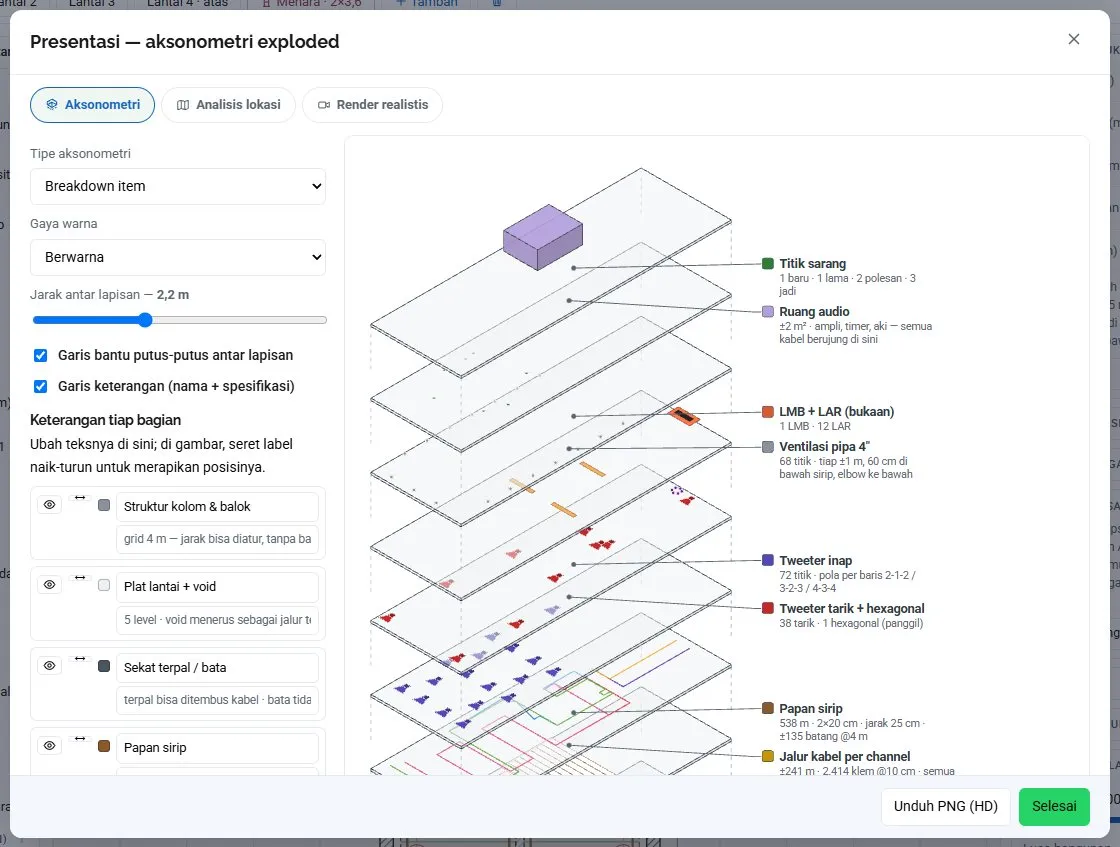The height and width of the screenshot is (847, 1120).
Task: Click the arrow icon beside Plat lantai row
Action: pyautogui.click(x=80, y=577)
